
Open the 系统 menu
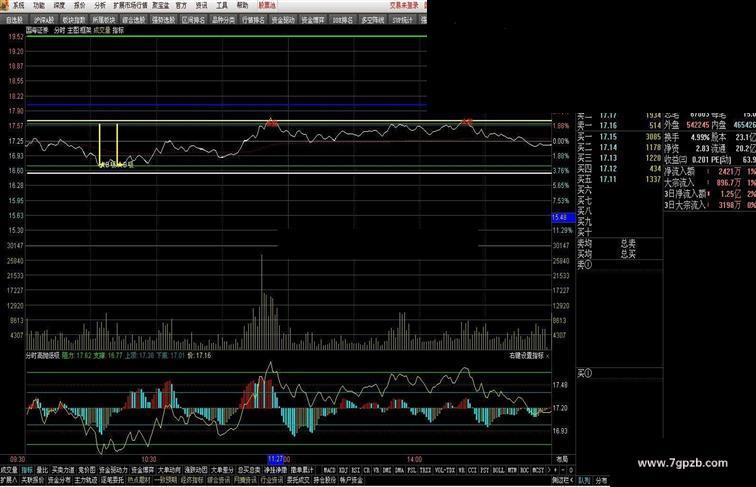click(x=18, y=6)
